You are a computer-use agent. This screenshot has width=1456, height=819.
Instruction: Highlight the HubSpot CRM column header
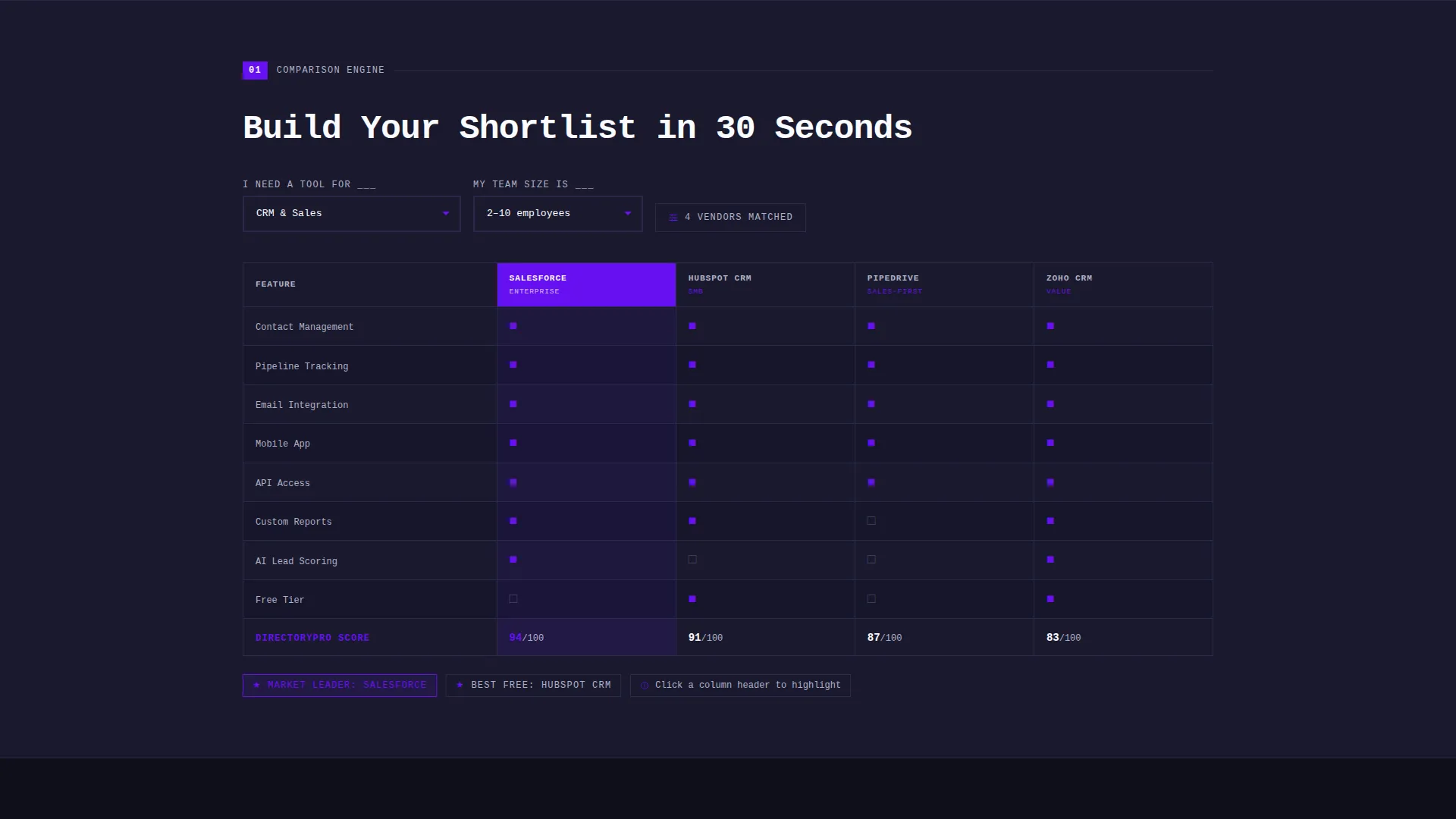point(765,284)
